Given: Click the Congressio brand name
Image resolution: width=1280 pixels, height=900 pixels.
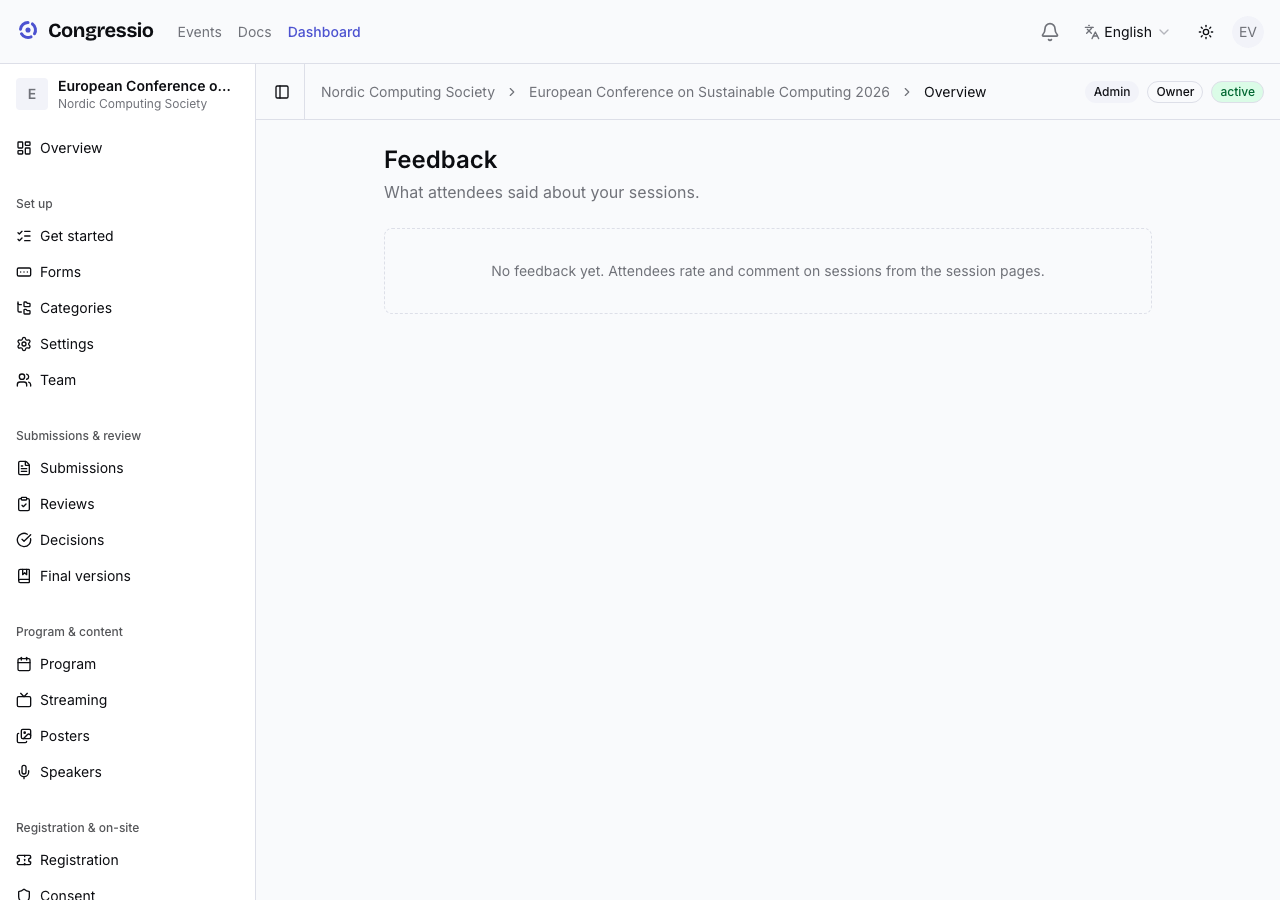Looking at the screenshot, I should (x=101, y=31).
